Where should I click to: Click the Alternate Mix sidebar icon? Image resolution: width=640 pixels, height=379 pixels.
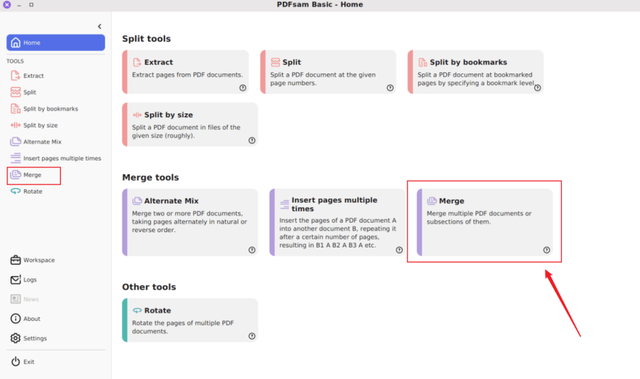click(x=16, y=142)
